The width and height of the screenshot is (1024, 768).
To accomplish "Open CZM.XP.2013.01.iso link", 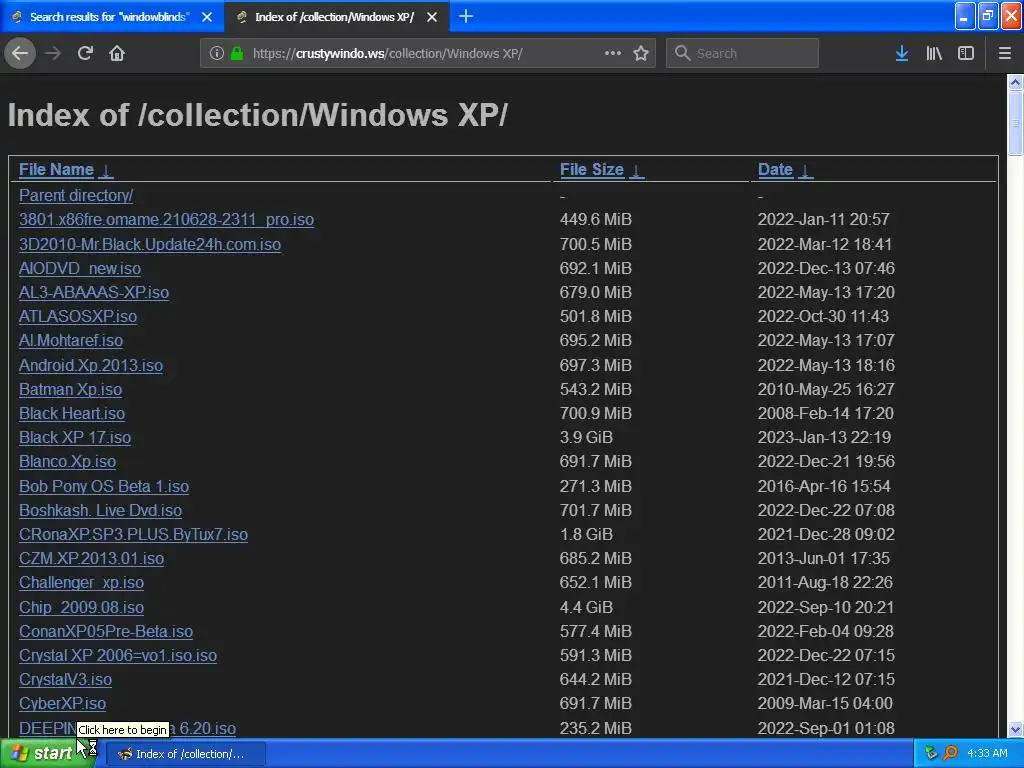I will coord(91,559).
